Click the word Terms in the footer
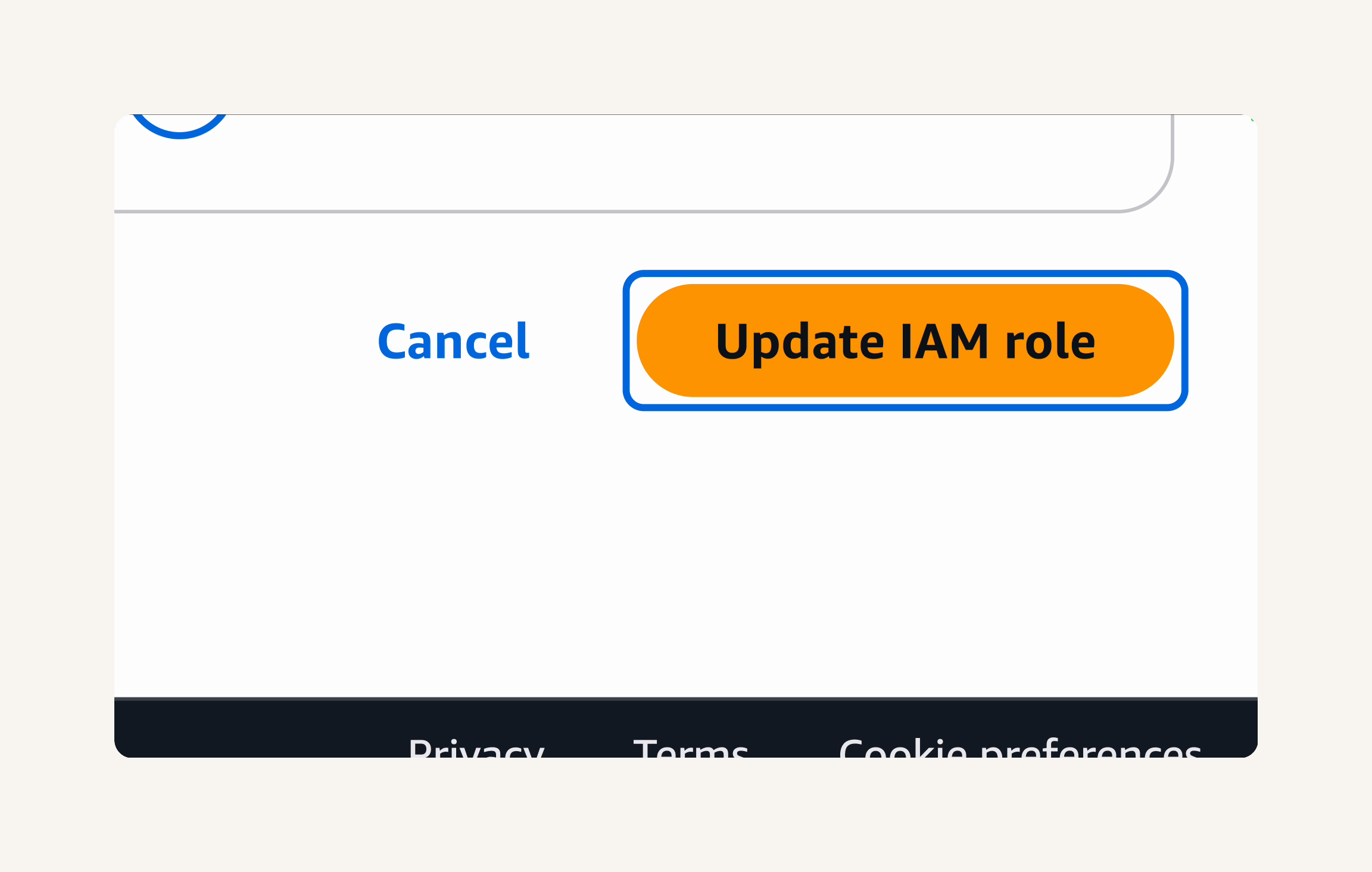Screen dimensions: 1372x872 click(x=691, y=748)
